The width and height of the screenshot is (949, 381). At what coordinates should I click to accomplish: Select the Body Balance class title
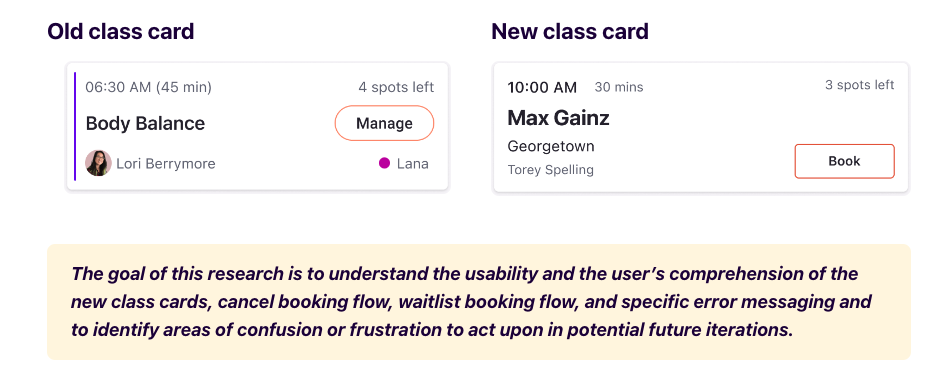click(x=145, y=123)
